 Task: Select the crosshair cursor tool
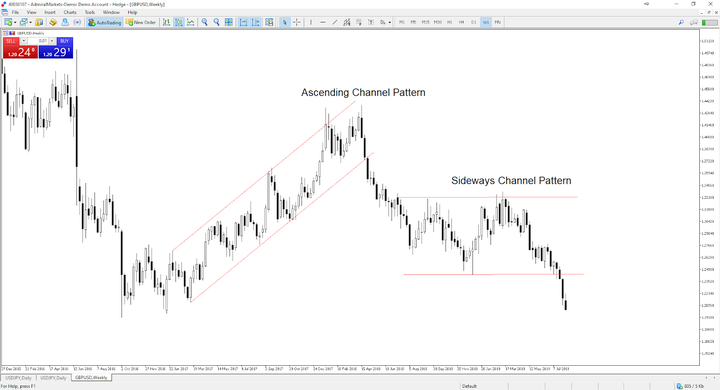(297, 22)
